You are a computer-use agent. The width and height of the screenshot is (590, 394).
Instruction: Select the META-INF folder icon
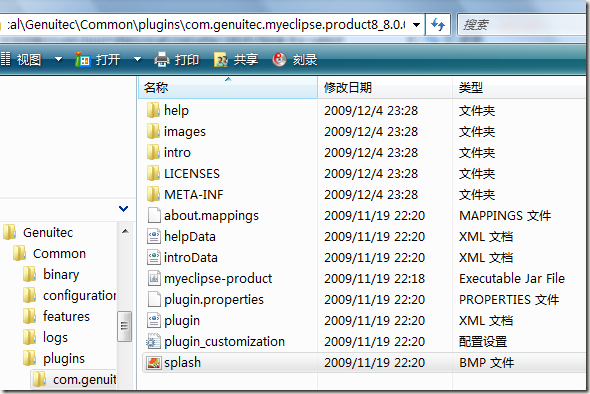(x=153, y=195)
